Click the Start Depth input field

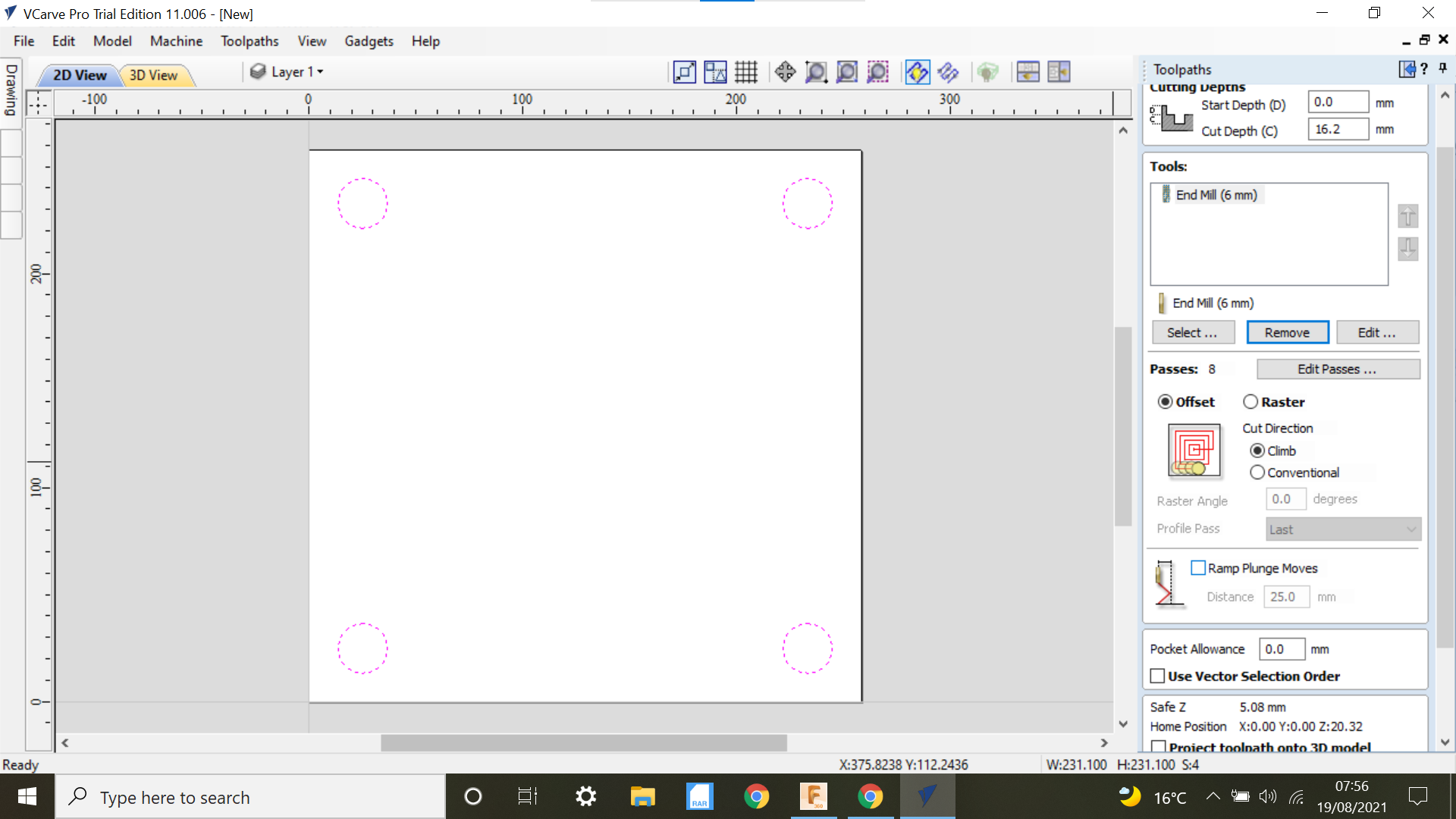(1338, 102)
